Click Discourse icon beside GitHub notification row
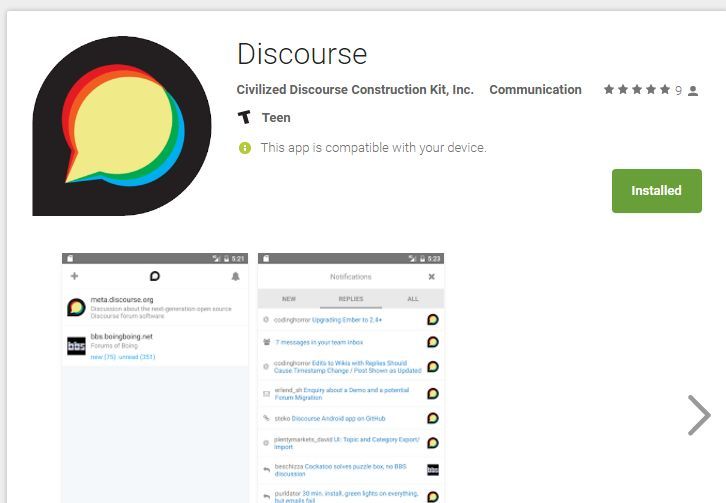726x503 pixels. coord(432,418)
